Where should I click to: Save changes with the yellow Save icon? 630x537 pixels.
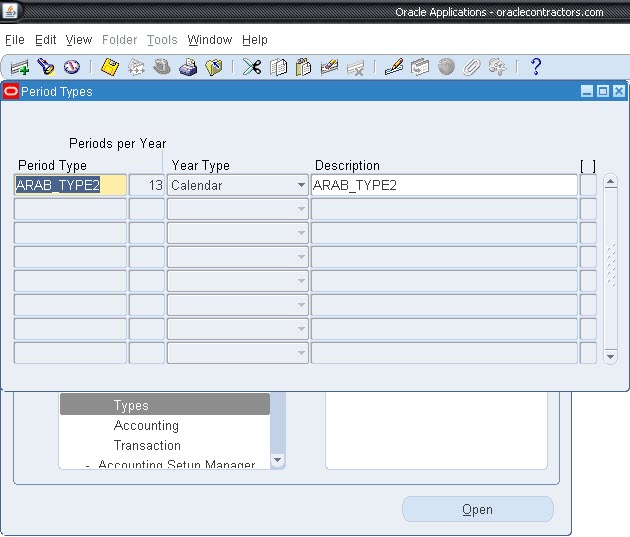[x=110, y=67]
